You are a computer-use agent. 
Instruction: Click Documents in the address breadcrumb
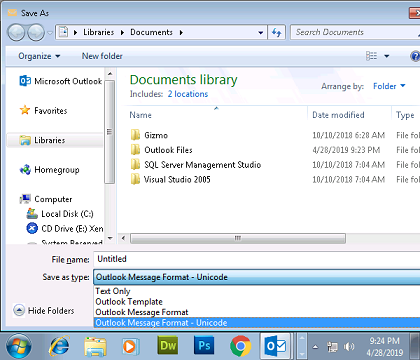tap(151, 32)
